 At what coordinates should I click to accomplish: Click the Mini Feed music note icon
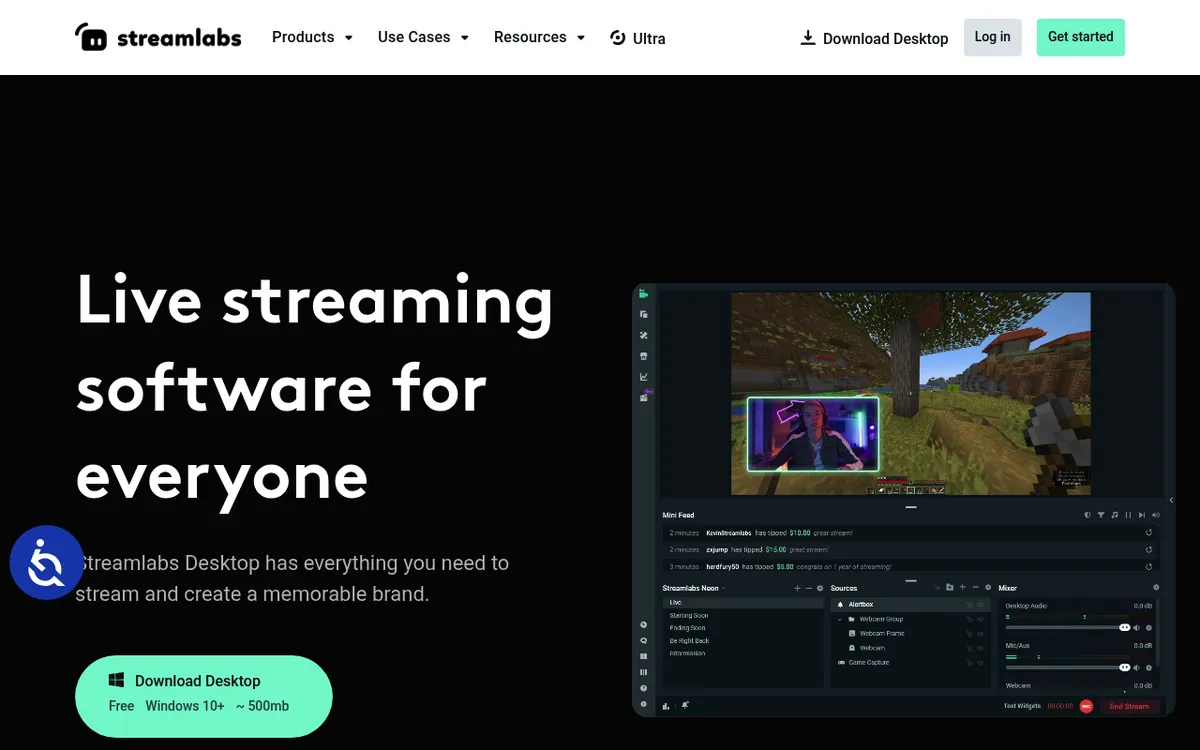(x=1115, y=515)
